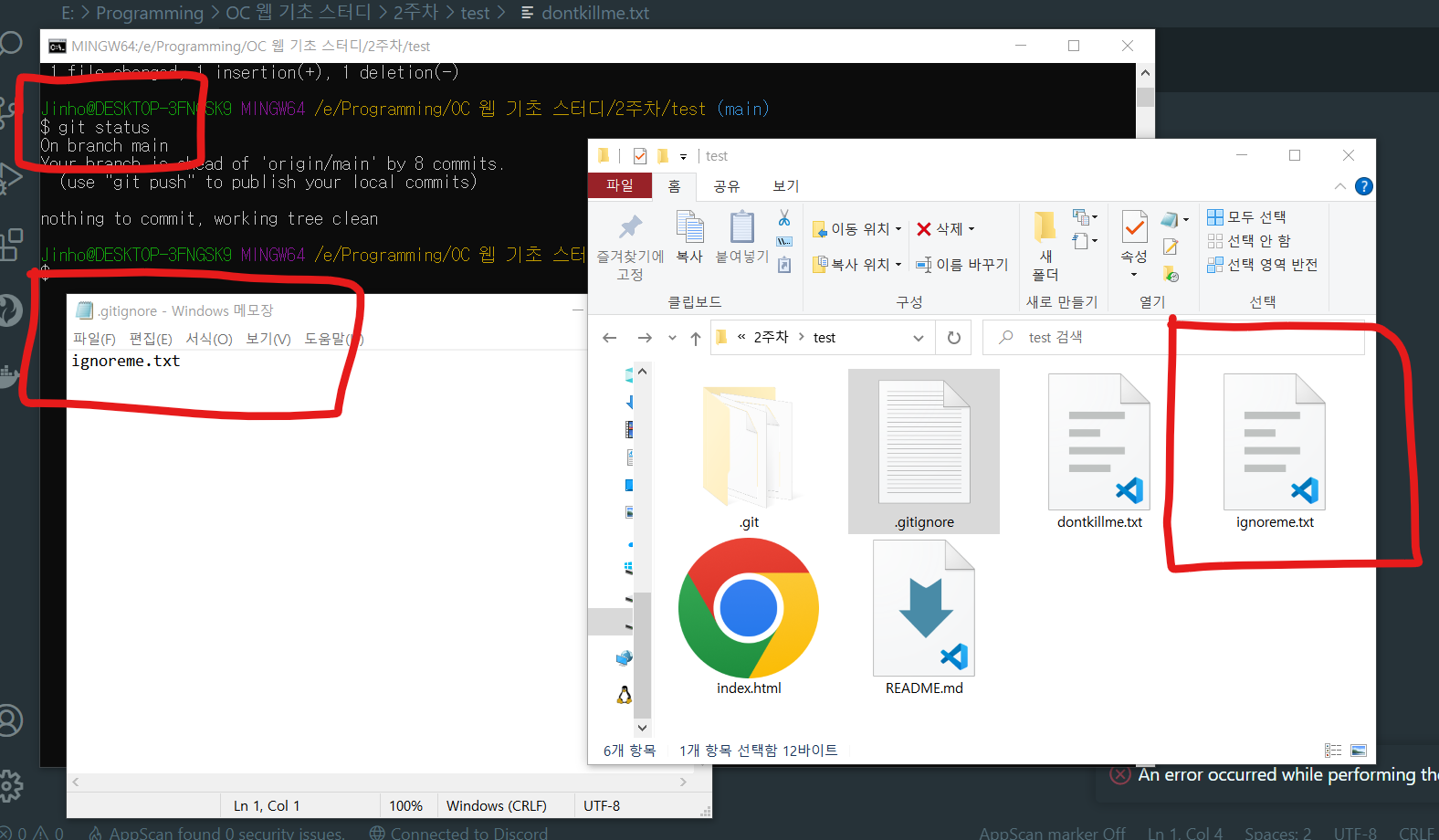Click the Network icon in navigation pane
Image resolution: width=1439 pixels, height=840 pixels.
[625, 658]
